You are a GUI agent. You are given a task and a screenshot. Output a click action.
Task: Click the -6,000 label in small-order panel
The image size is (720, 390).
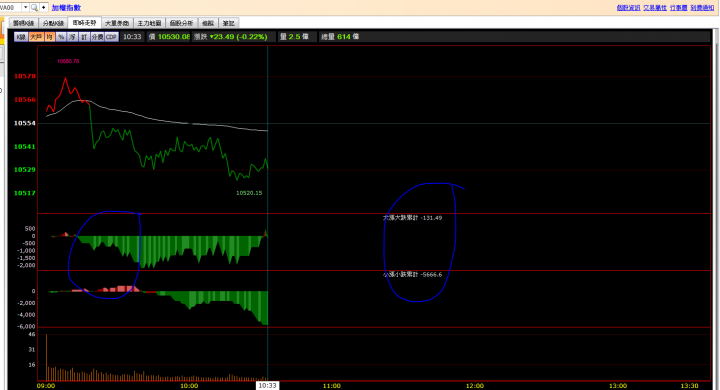point(27,327)
